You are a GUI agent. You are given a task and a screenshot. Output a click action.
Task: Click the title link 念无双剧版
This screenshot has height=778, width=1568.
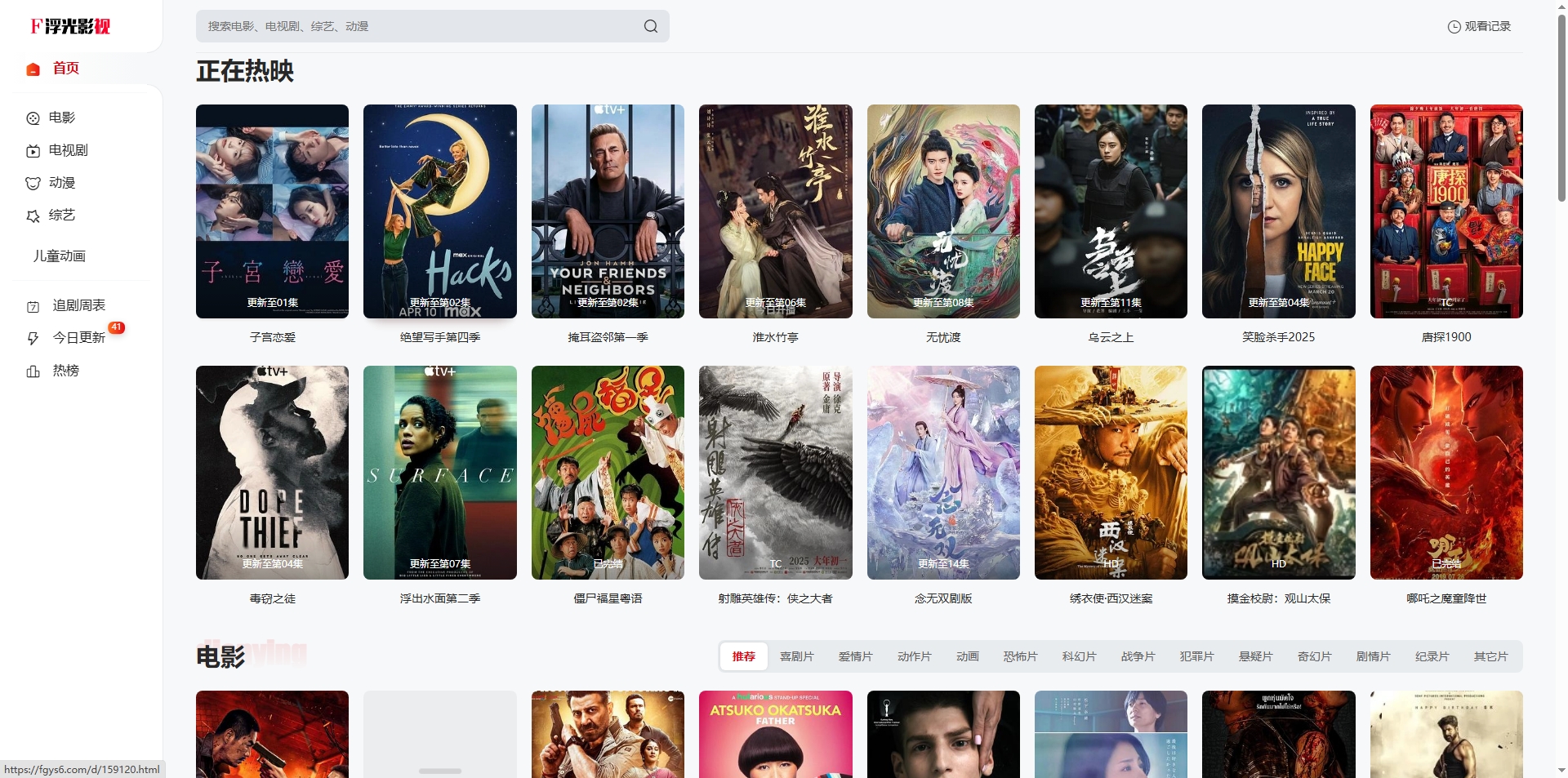pos(943,598)
